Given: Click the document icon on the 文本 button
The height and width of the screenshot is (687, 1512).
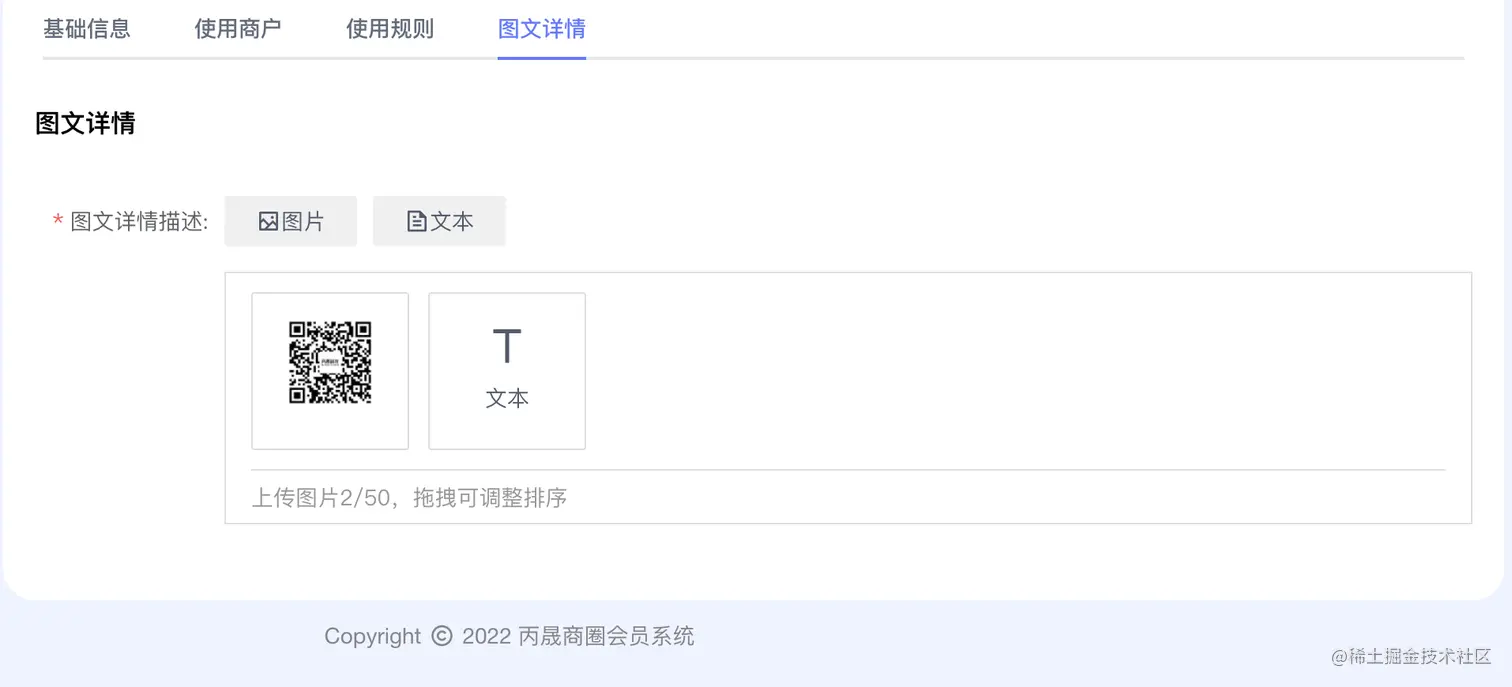Looking at the screenshot, I should point(418,220).
